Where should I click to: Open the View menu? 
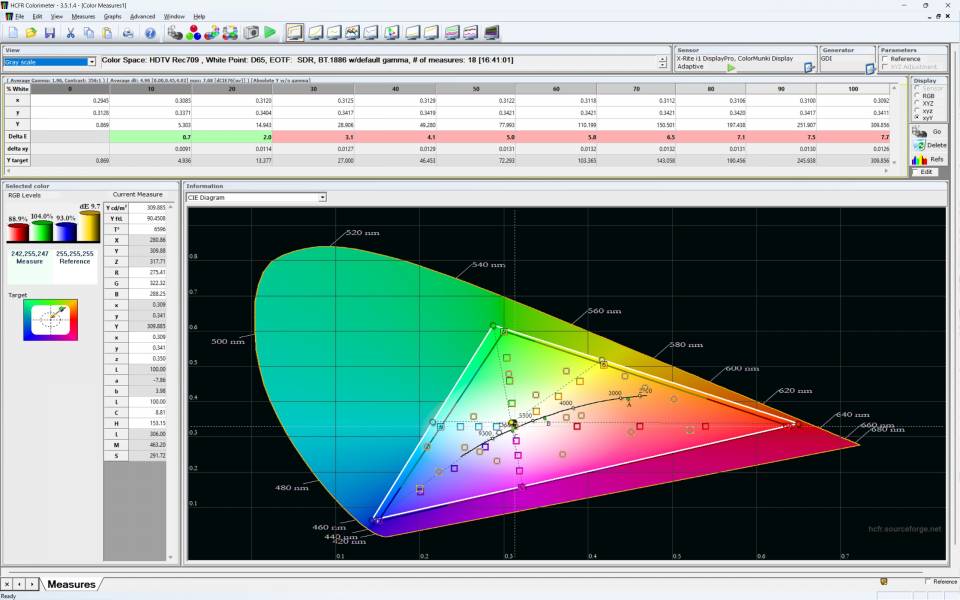57,17
